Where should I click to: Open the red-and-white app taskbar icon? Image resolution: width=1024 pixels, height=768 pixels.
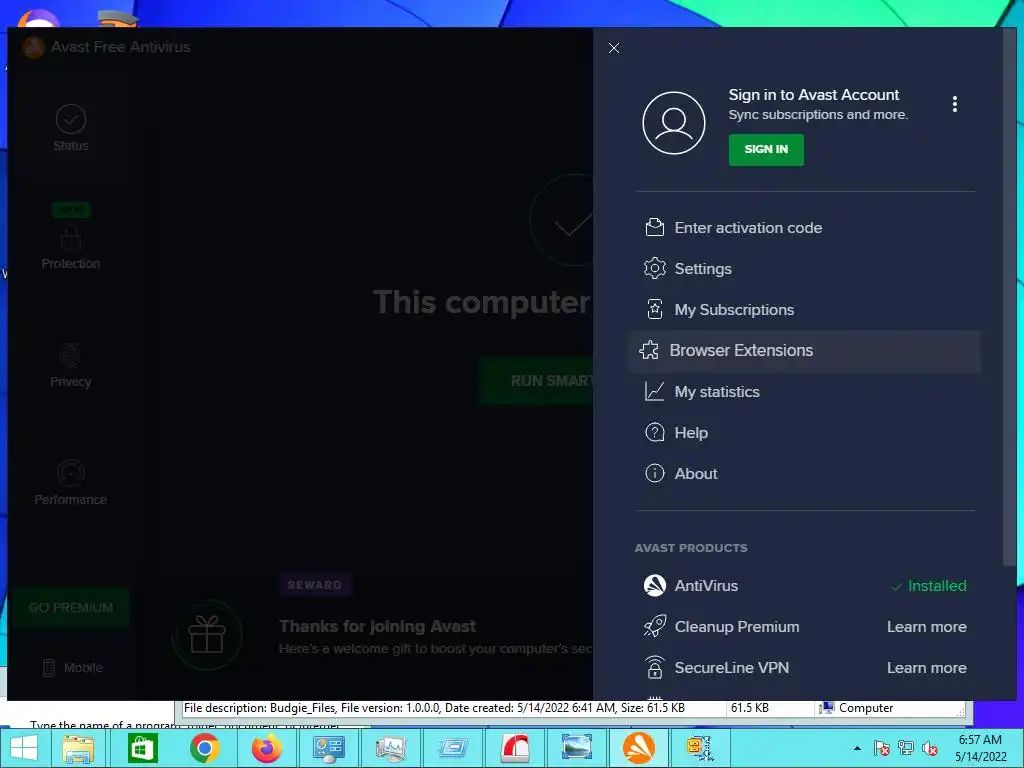pyautogui.click(x=515, y=748)
